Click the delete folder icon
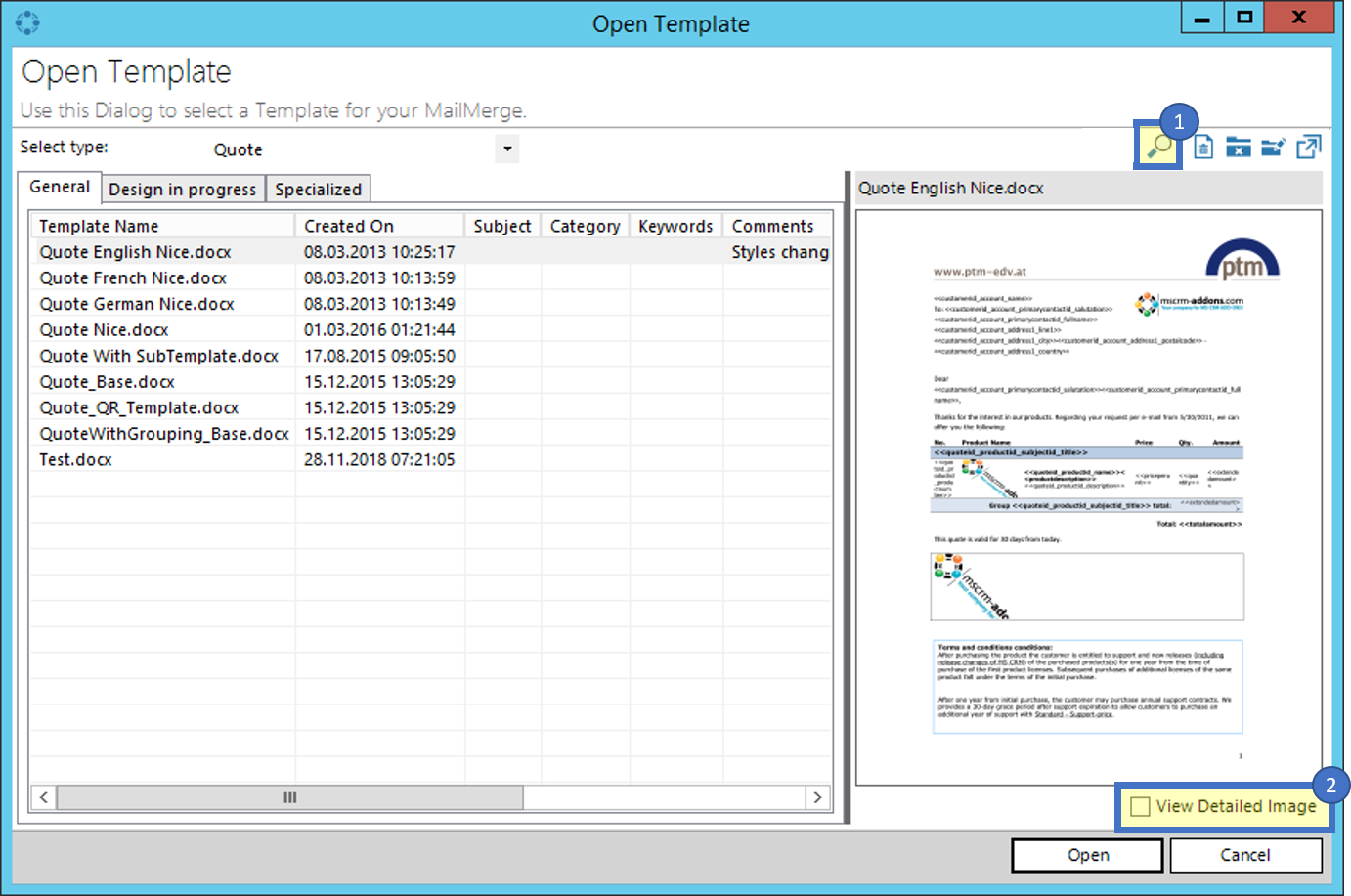1351x896 pixels. click(x=1238, y=146)
